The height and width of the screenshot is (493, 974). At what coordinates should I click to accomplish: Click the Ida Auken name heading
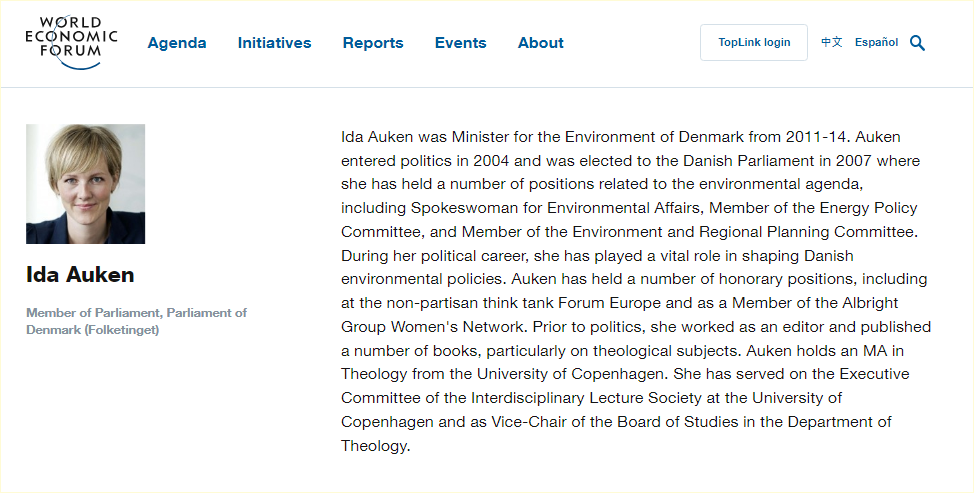[x=80, y=275]
